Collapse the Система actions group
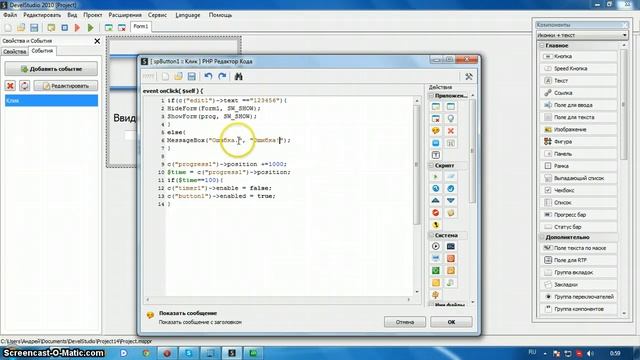This screenshot has width=640, height=360. pyautogui.click(x=431, y=236)
